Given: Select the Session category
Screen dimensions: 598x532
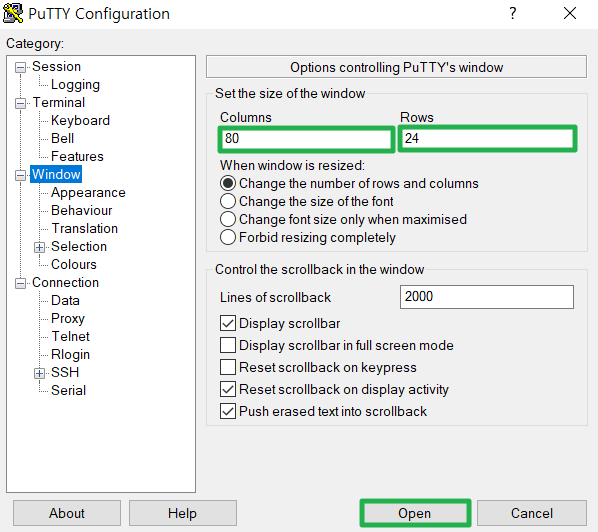Looking at the screenshot, I should click(56, 66).
